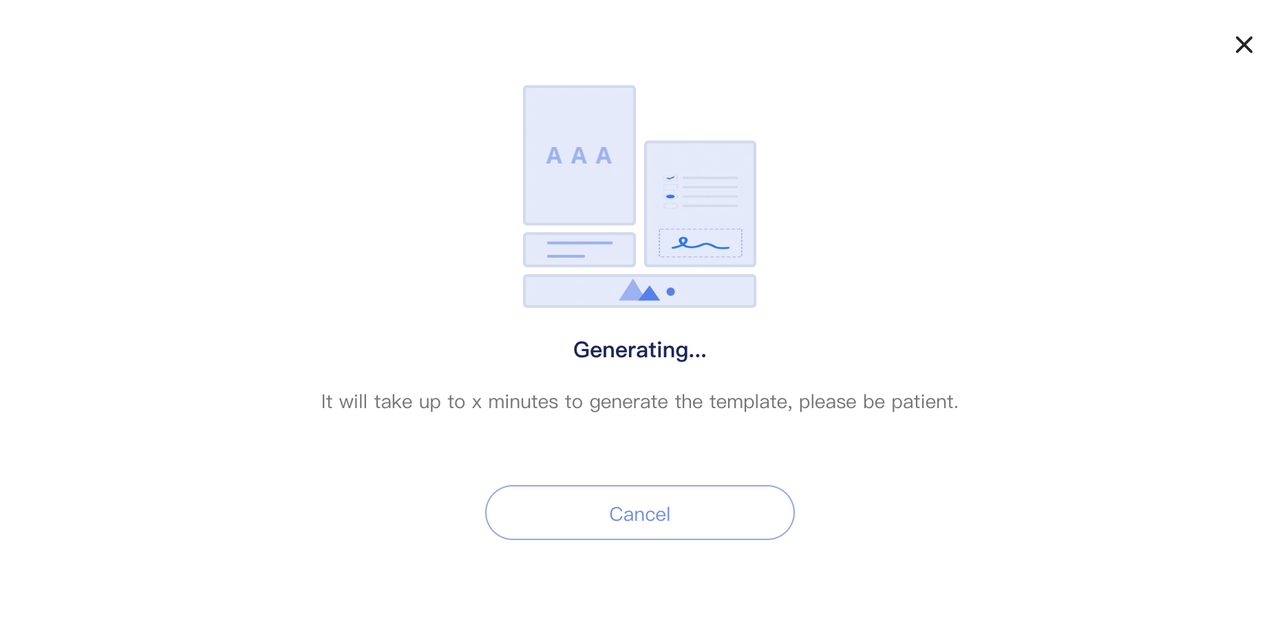1280x628 pixels.
Task: Click the dashed signature field box
Action: pyautogui.click(x=700, y=243)
